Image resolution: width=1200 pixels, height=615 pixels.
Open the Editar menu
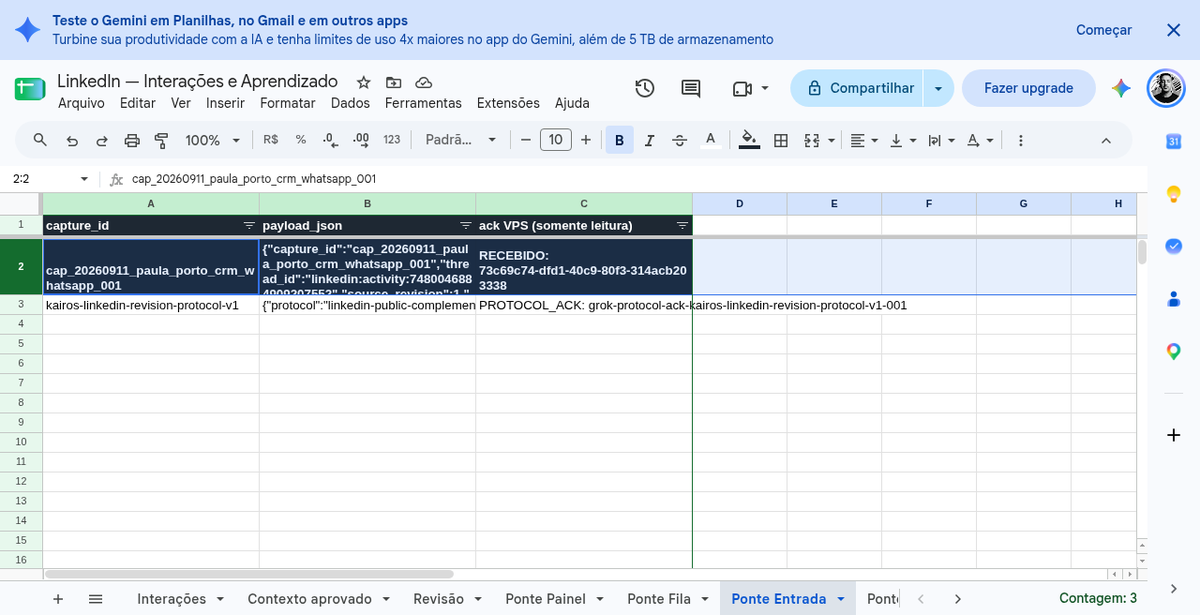pos(138,103)
